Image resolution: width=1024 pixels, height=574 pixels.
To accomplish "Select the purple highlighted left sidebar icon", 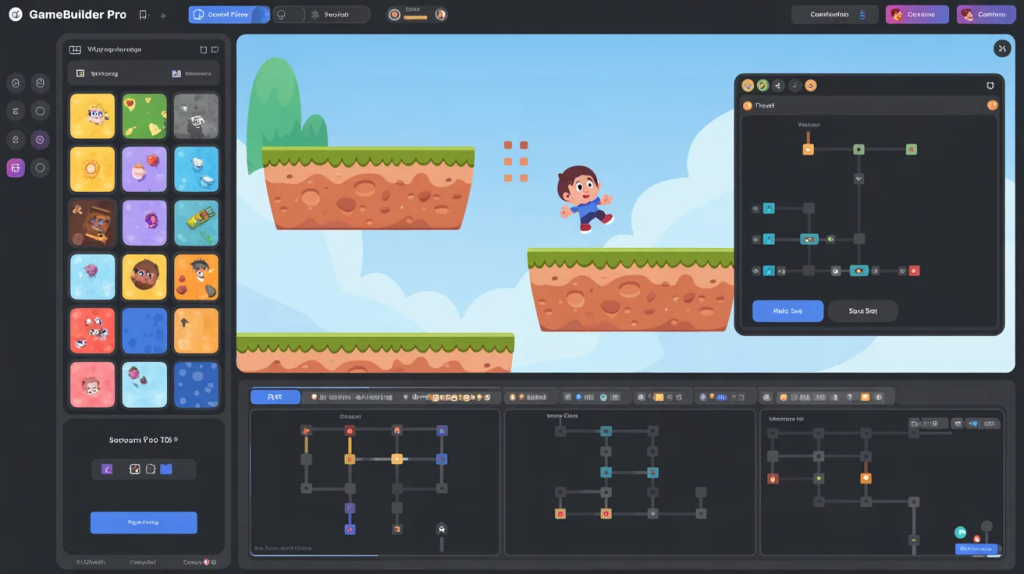I will click(x=15, y=168).
